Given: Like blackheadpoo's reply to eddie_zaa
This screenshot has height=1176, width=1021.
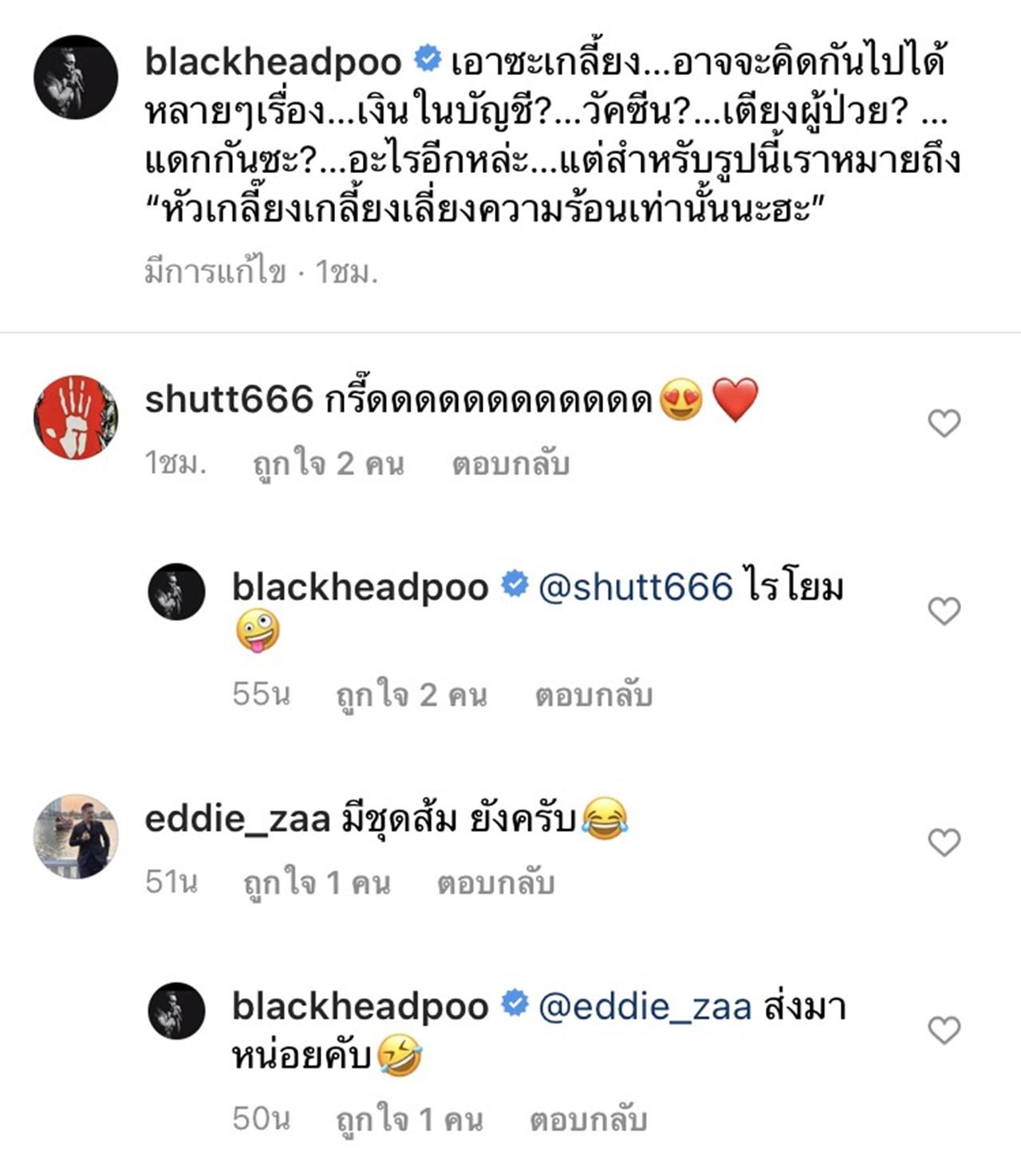Looking at the screenshot, I should [944, 1031].
